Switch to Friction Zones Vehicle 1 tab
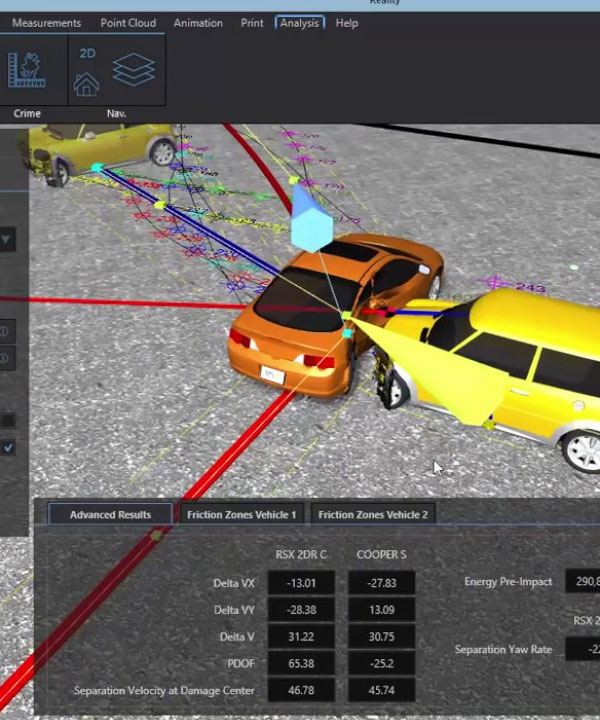 pyautogui.click(x=241, y=515)
